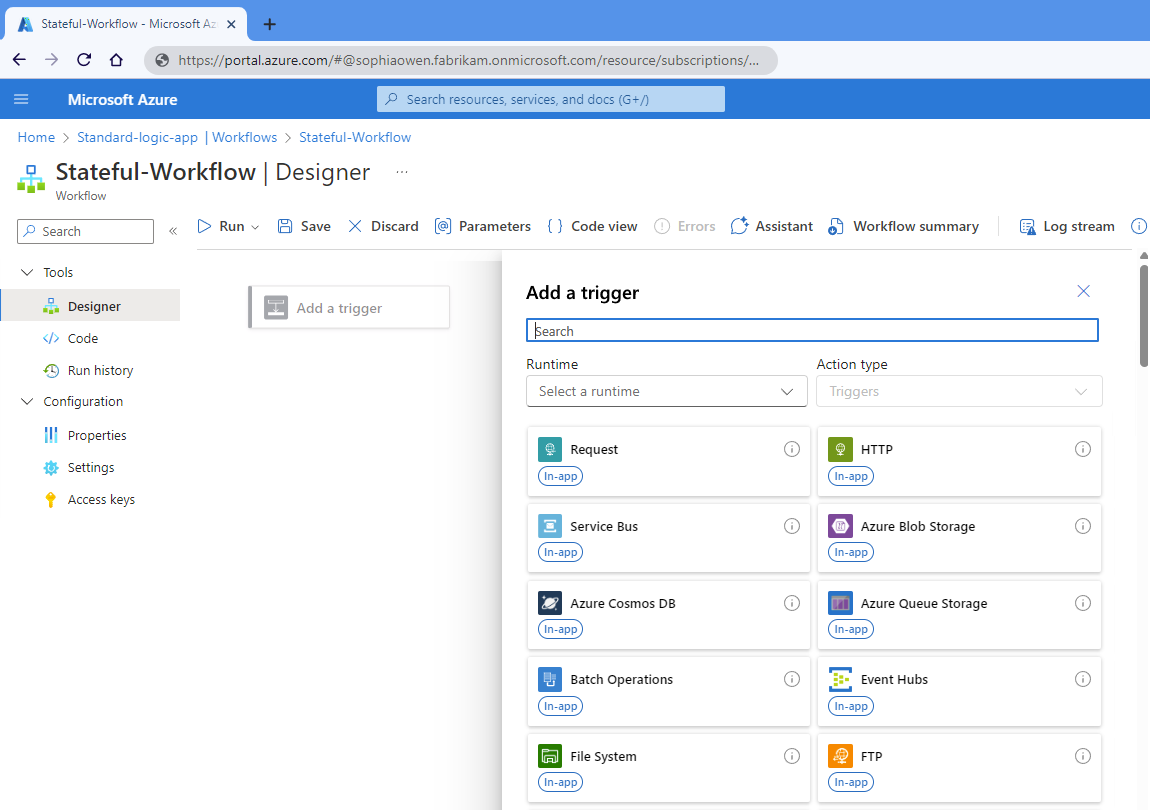This screenshot has width=1150, height=810.
Task: Open Code view from the toolbar
Action: tap(593, 226)
